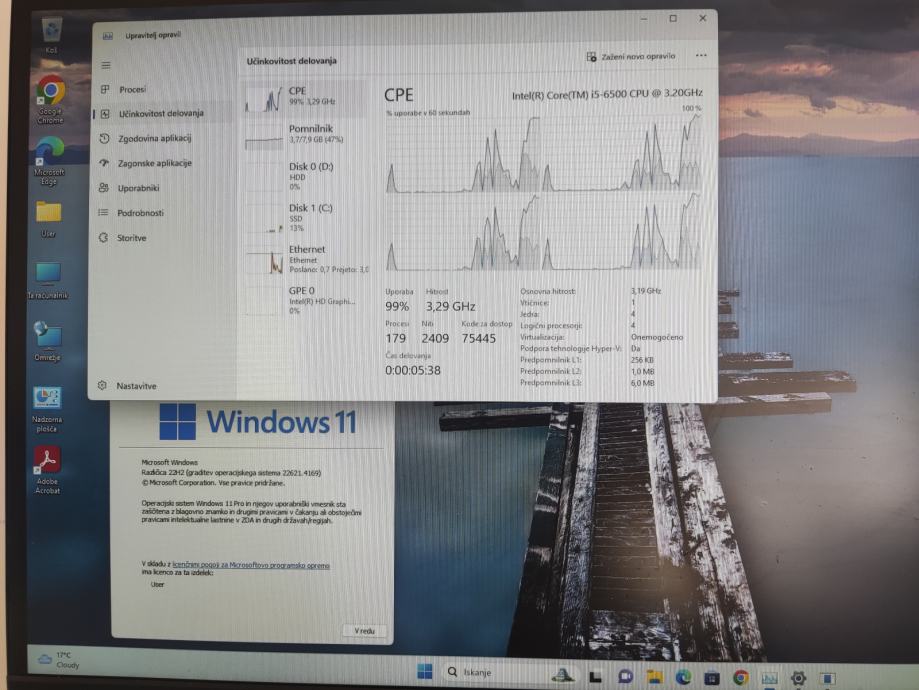Click the Task Manager title bar icon
The width and height of the screenshot is (919, 690).
pos(108,36)
